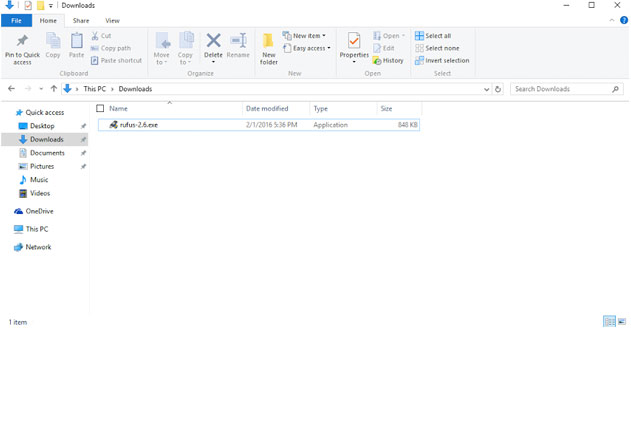Viewport: 631px width, 444px height.
Task: Open Desktop in navigation pane
Action: pyautogui.click(x=42, y=126)
